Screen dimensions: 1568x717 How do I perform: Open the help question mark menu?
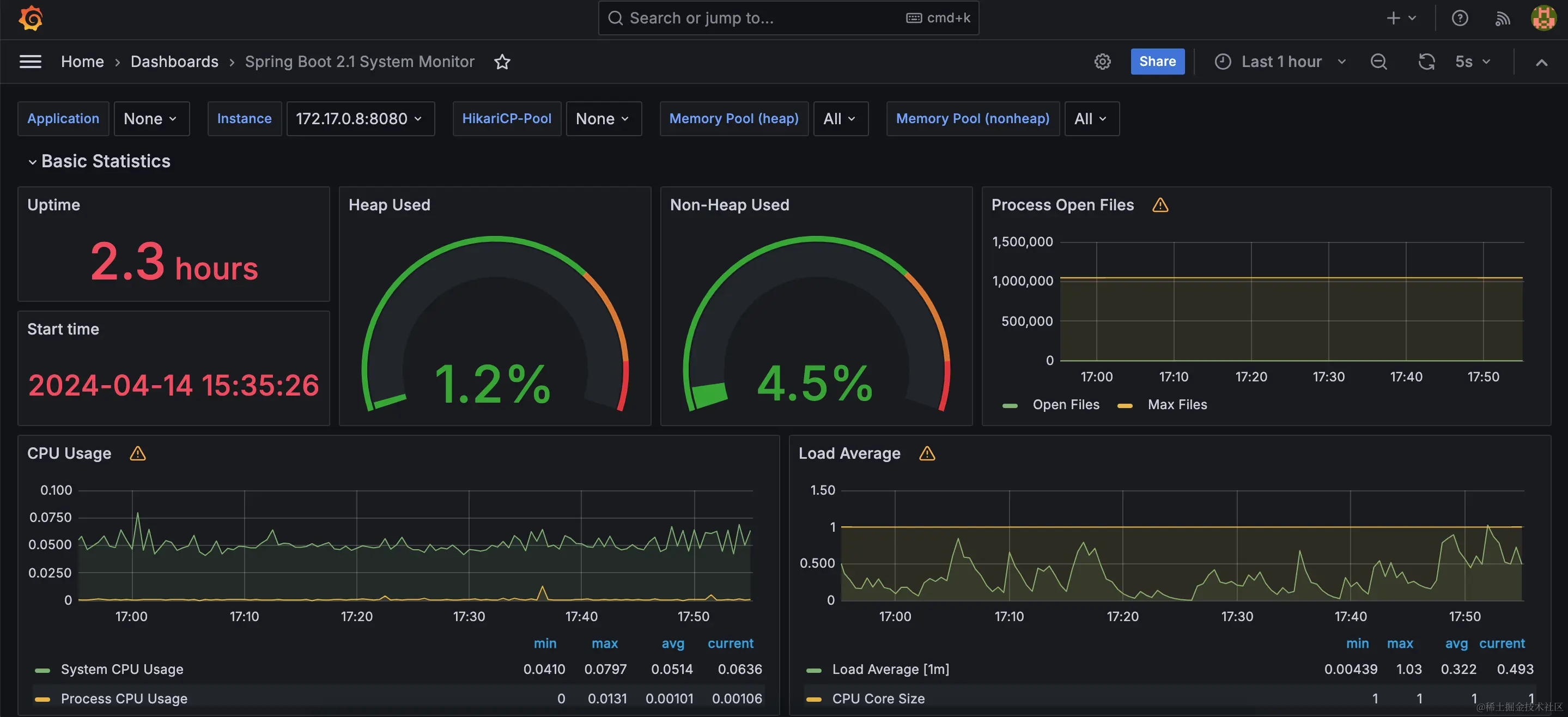coord(1459,19)
